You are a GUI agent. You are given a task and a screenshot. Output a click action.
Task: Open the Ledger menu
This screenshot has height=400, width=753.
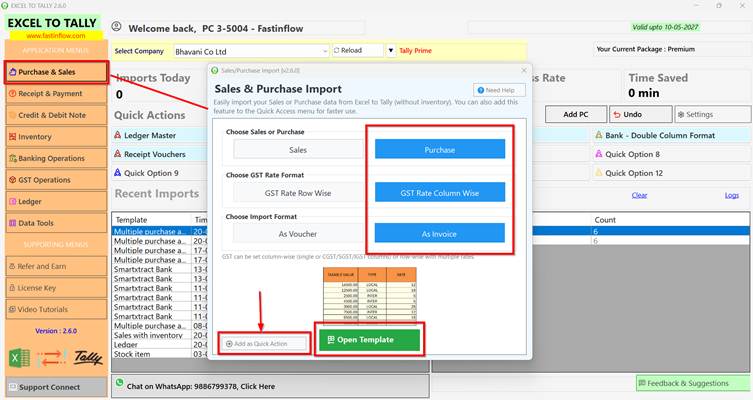point(56,202)
